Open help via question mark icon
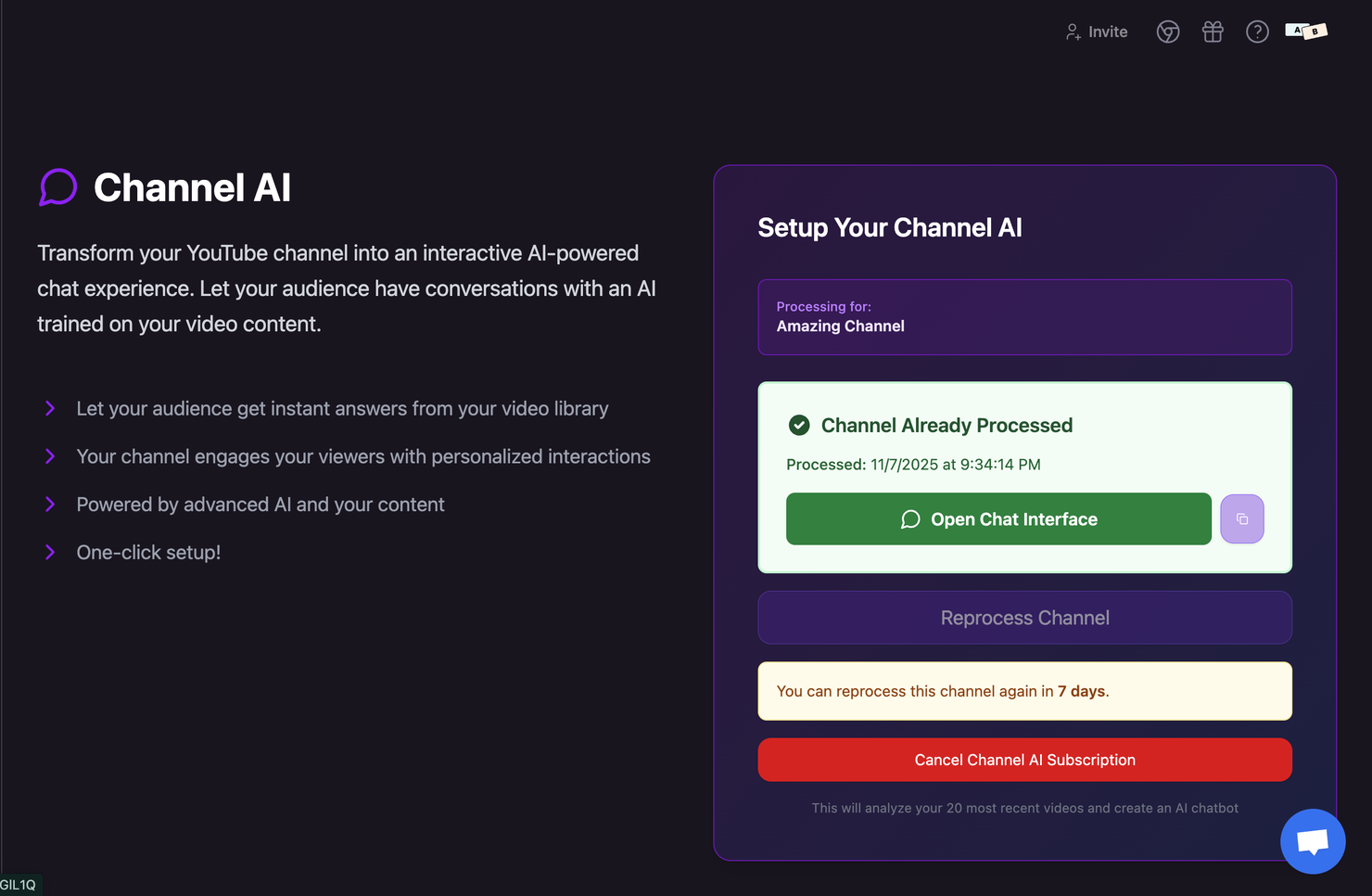Screen dimensions: 1372x896 pos(1257,32)
